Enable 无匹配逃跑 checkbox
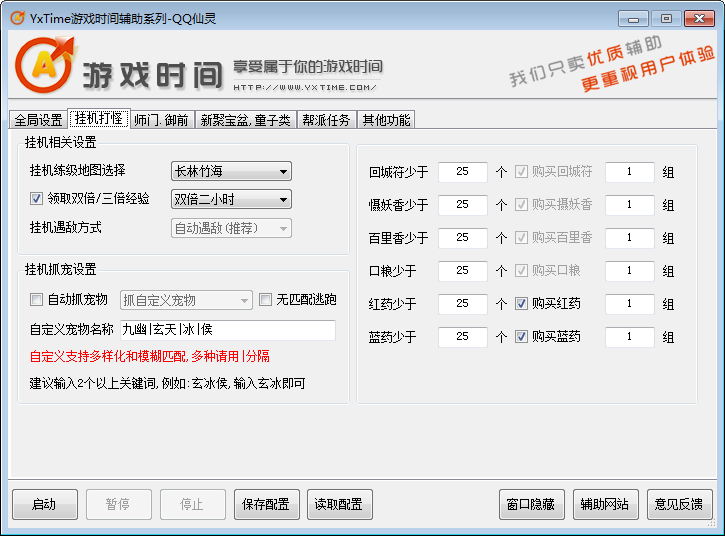This screenshot has height=536, width=725. 266,300
